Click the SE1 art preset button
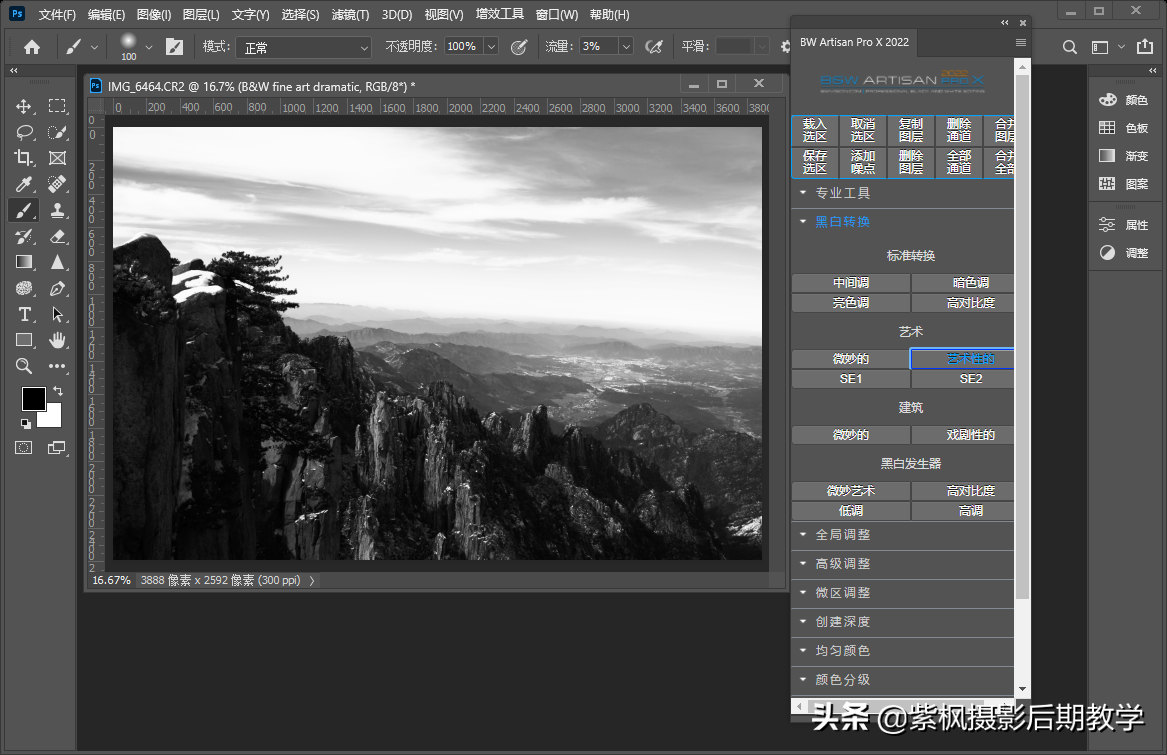1167x755 pixels. 851,379
